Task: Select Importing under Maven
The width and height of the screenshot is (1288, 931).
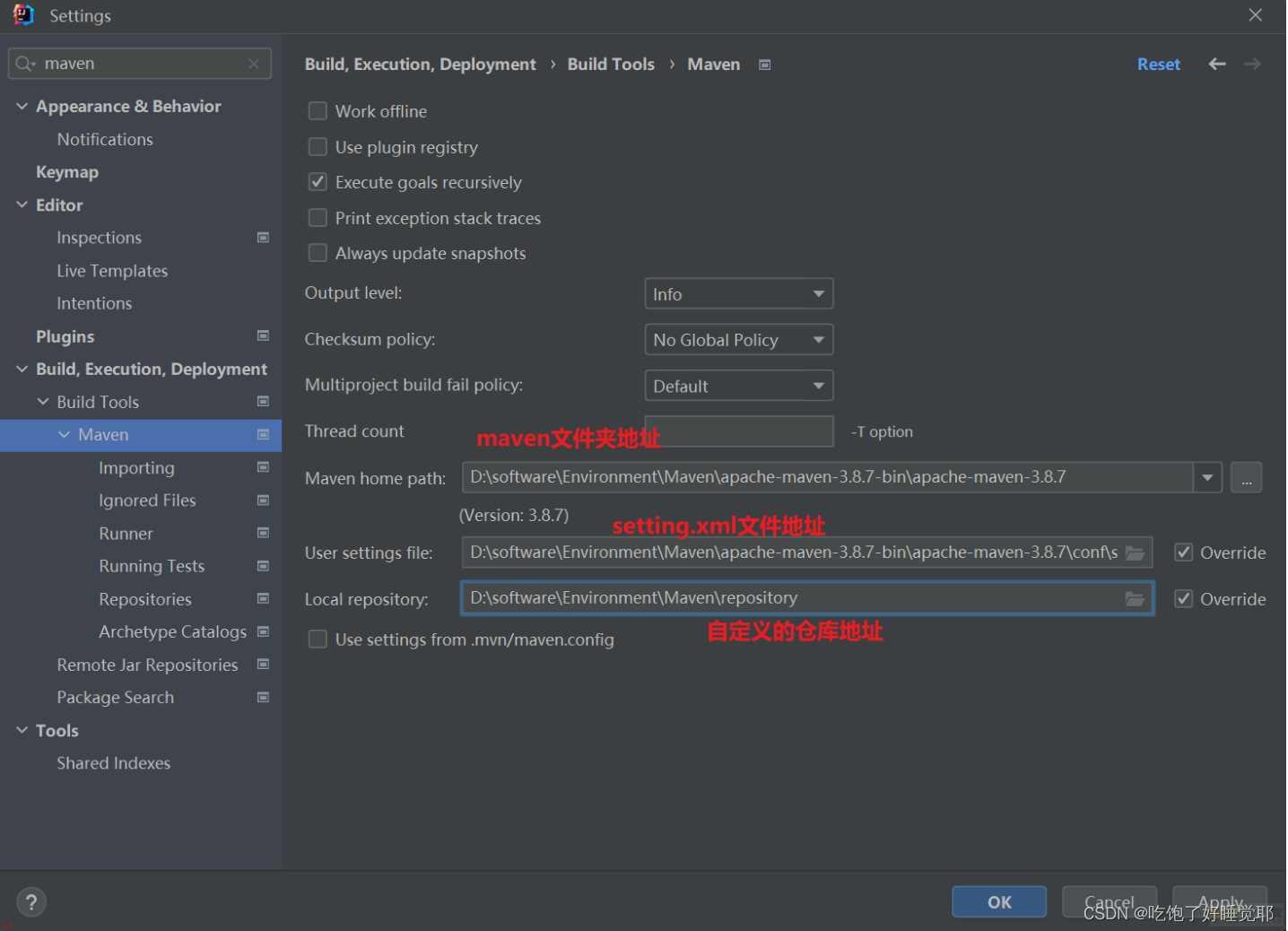Action: pyautogui.click(x=136, y=468)
